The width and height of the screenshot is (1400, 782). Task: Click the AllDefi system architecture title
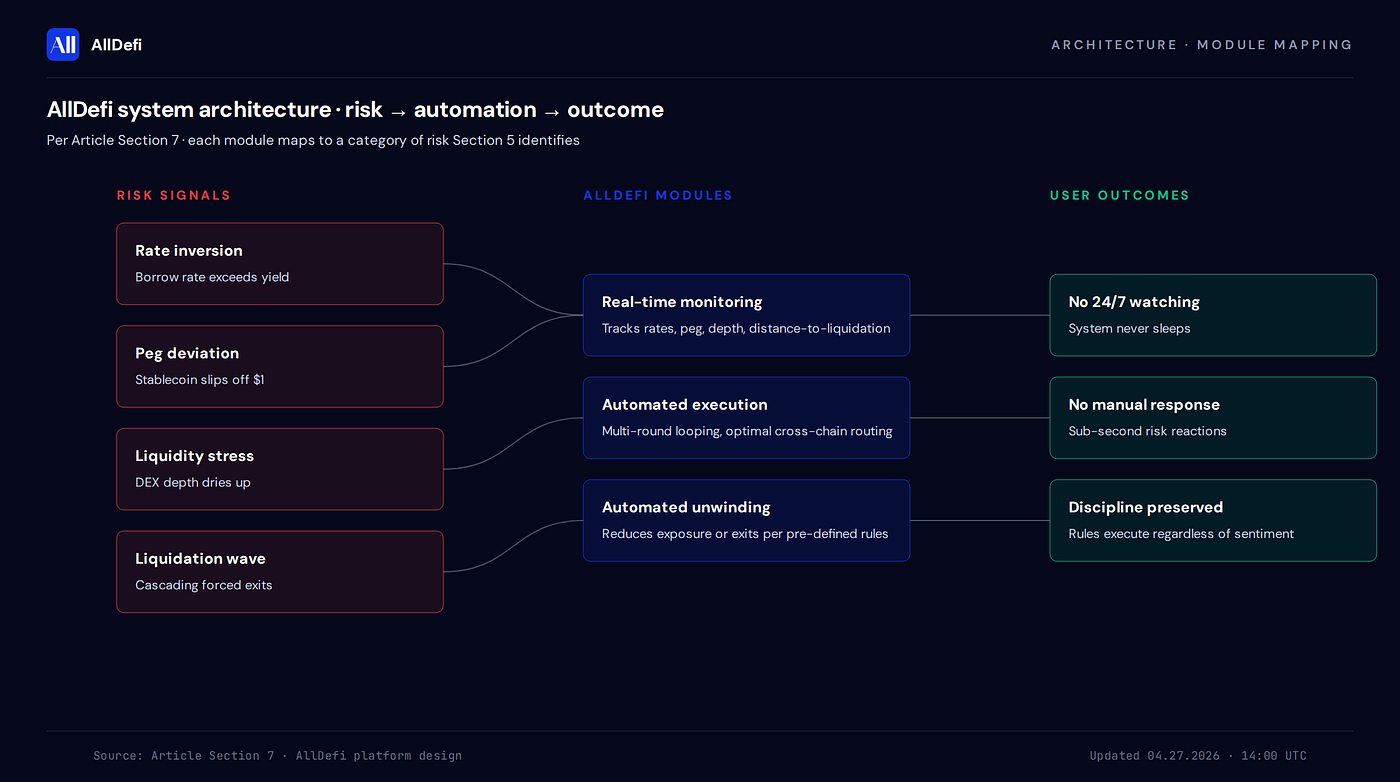(x=355, y=110)
